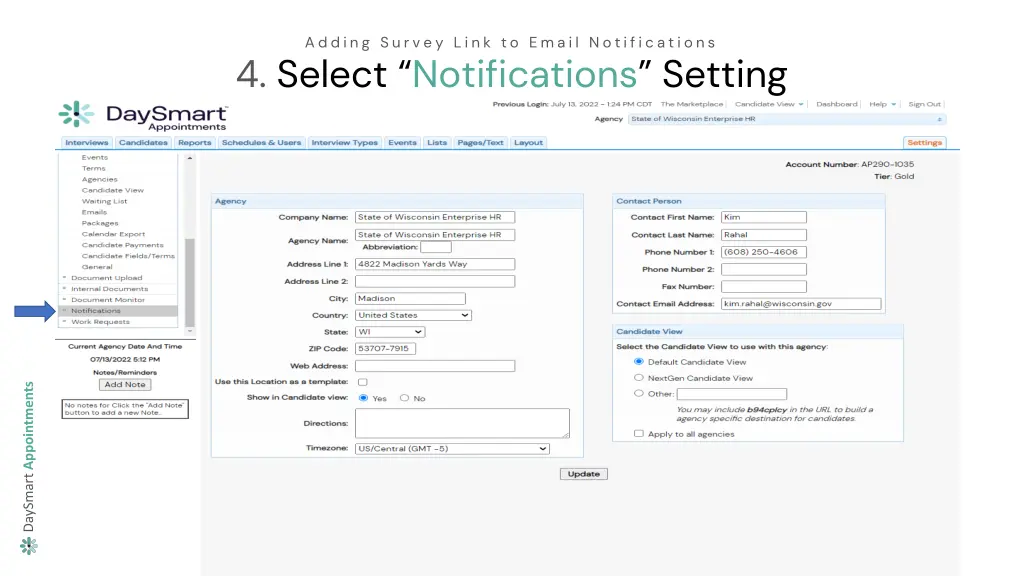
Task: Click the Add Note button
Action: click(x=125, y=385)
